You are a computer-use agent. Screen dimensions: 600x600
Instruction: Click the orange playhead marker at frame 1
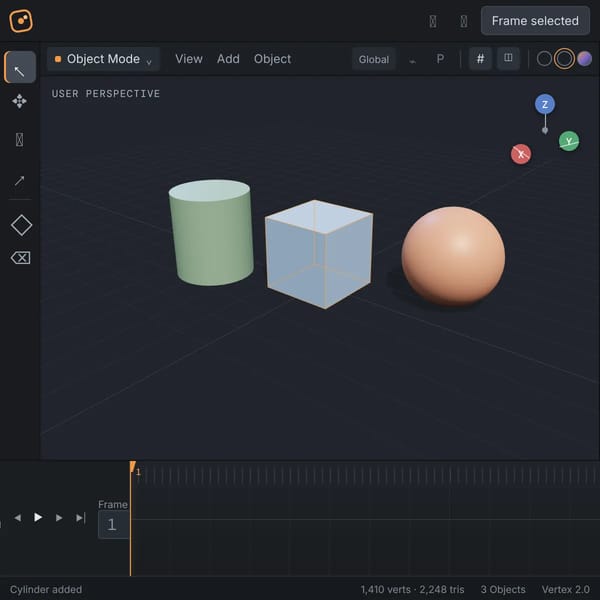click(132, 467)
